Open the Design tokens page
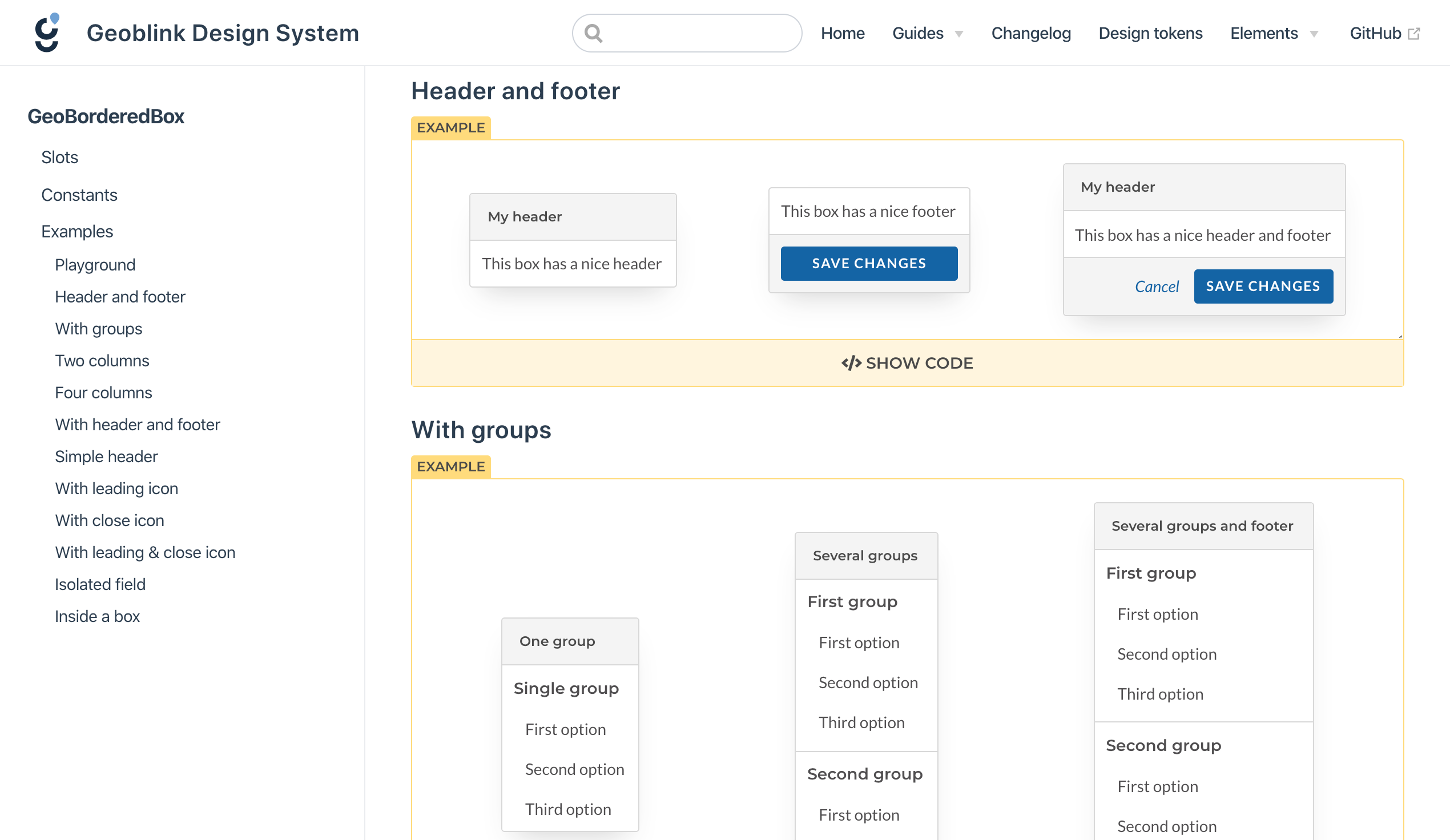This screenshot has width=1450, height=840. point(1150,33)
